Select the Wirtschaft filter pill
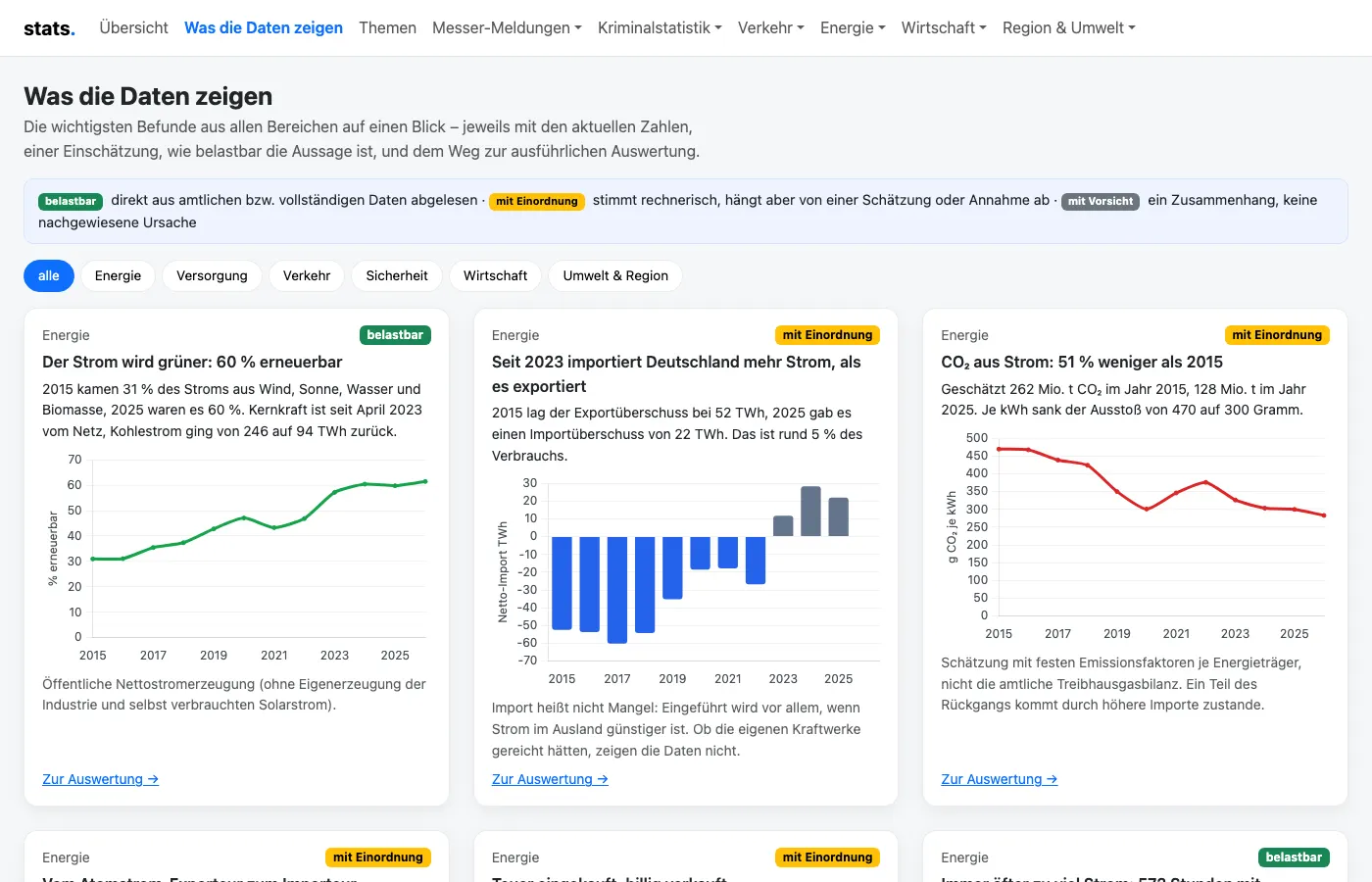1372x882 pixels. click(x=495, y=275)
